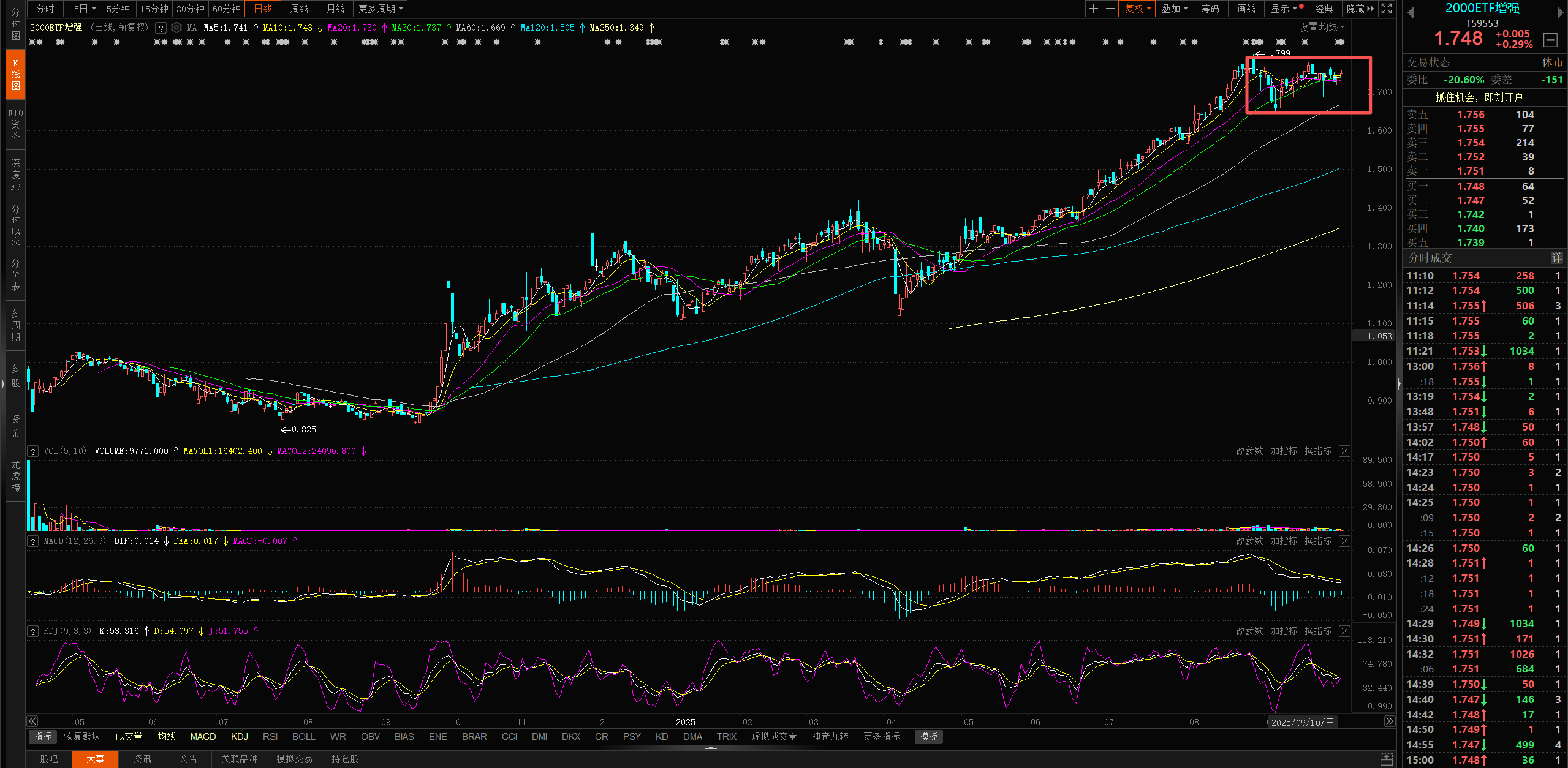Click the zoom out minus icon
The height and width of the screenshot is (768, 1568).
pos(1110,9)
